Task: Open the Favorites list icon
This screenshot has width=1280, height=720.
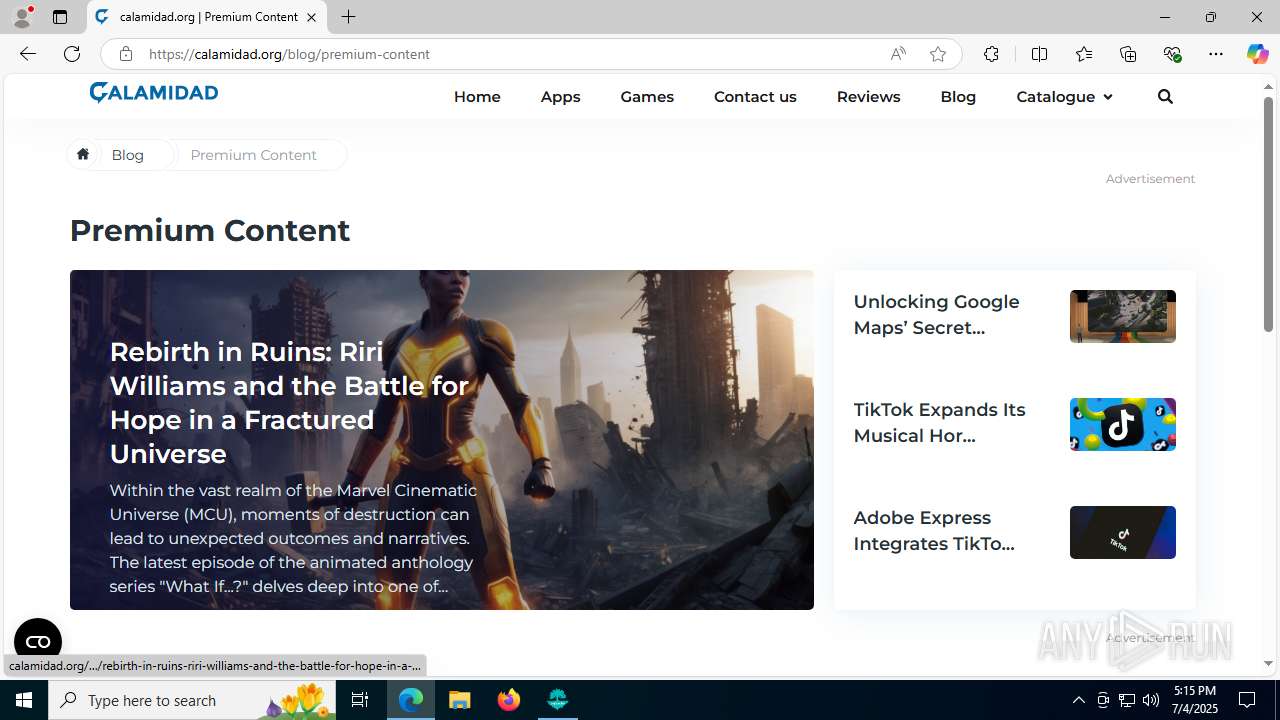Action: pyautogui.click(x=1084, y=54)
